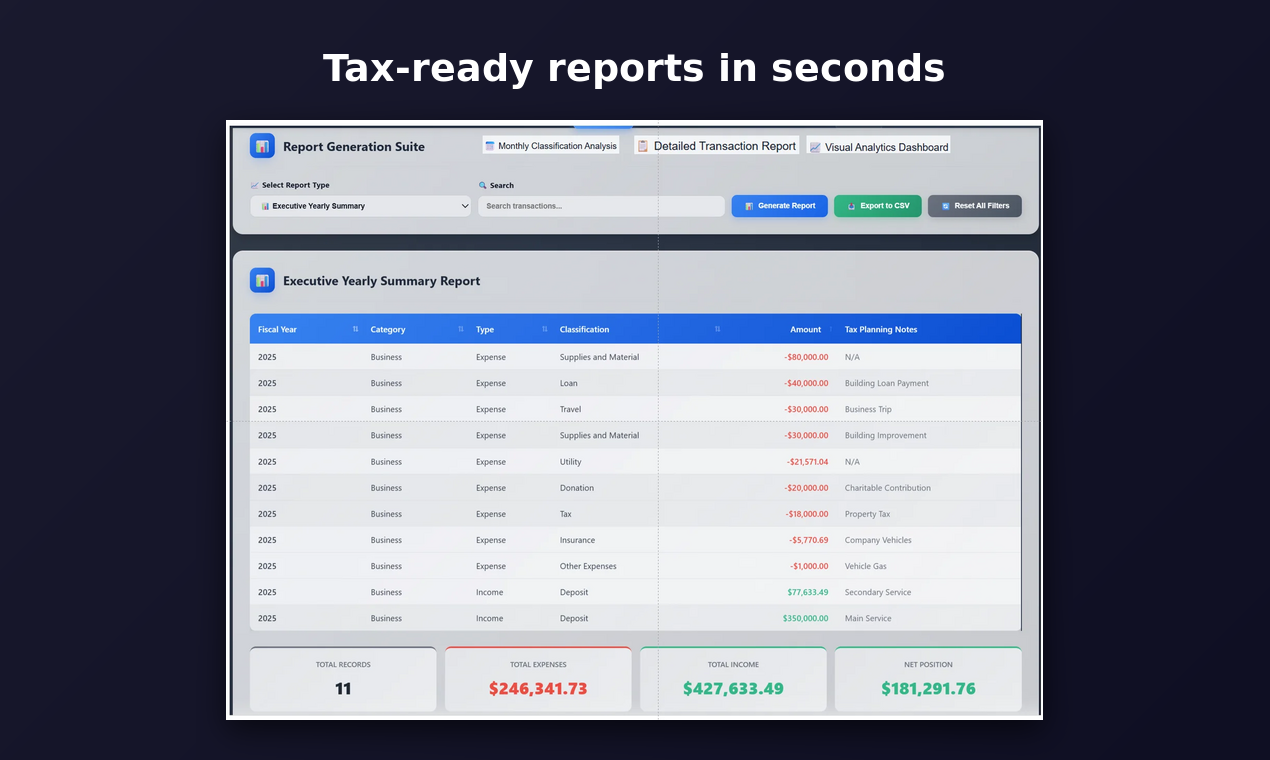
Task: Expand the Type column sort control
Action: pos(544,329)
